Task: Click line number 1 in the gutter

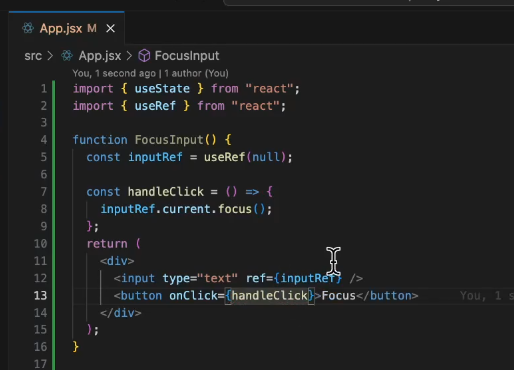Action: point(44,89)
